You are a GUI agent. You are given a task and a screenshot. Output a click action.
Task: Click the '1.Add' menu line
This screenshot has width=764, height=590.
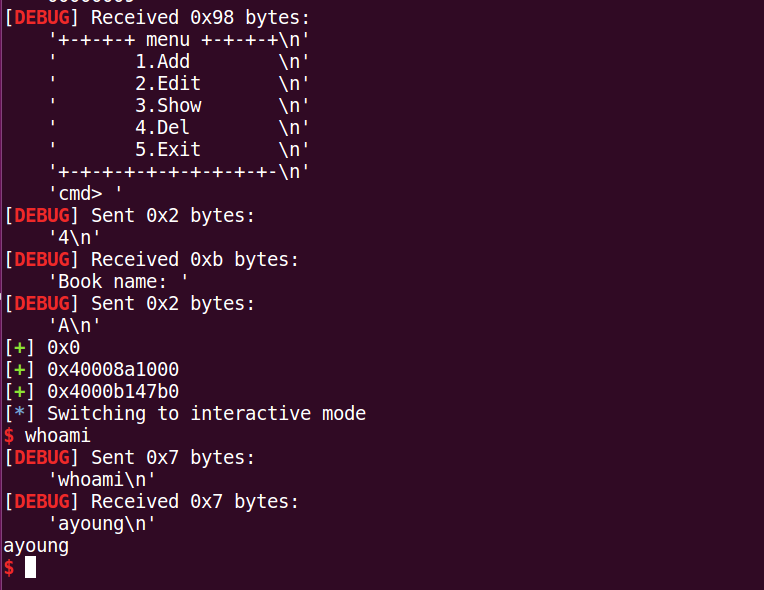point(162,62)
